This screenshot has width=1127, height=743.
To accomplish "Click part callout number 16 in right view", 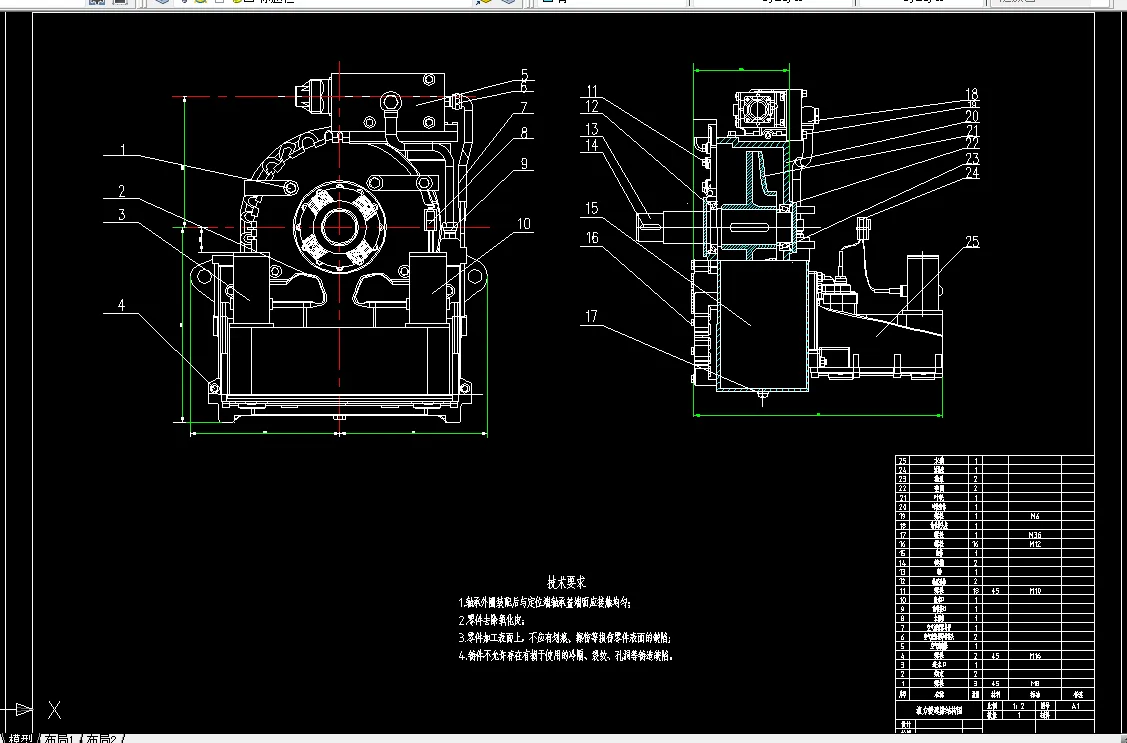I will click(x=592, y=238).
